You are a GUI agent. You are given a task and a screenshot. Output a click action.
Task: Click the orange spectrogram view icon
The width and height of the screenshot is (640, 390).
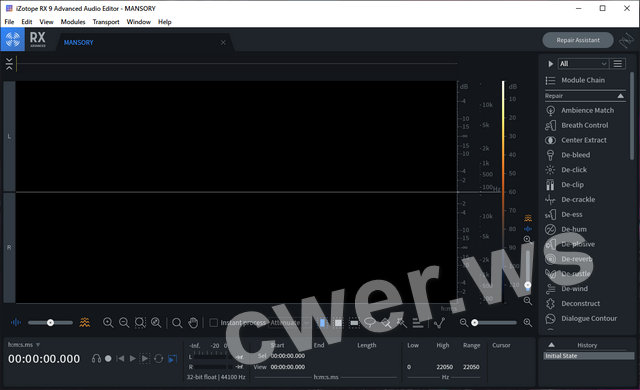click(84, 323)
